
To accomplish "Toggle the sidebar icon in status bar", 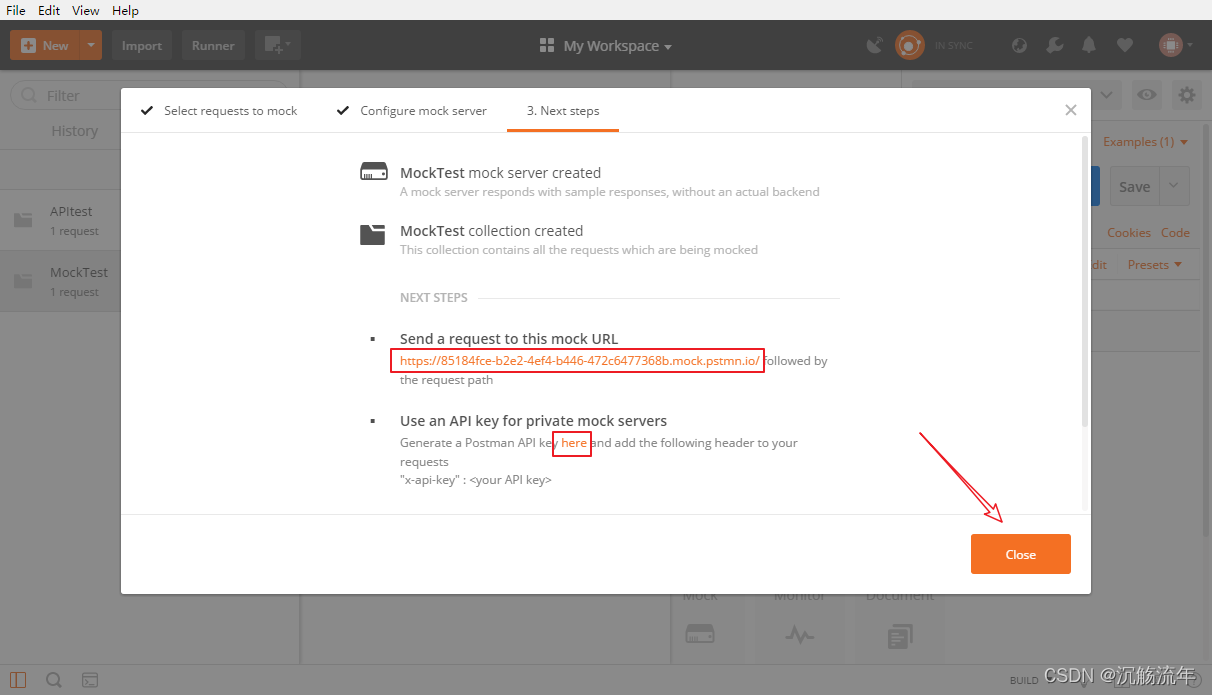I will (18, 680).
